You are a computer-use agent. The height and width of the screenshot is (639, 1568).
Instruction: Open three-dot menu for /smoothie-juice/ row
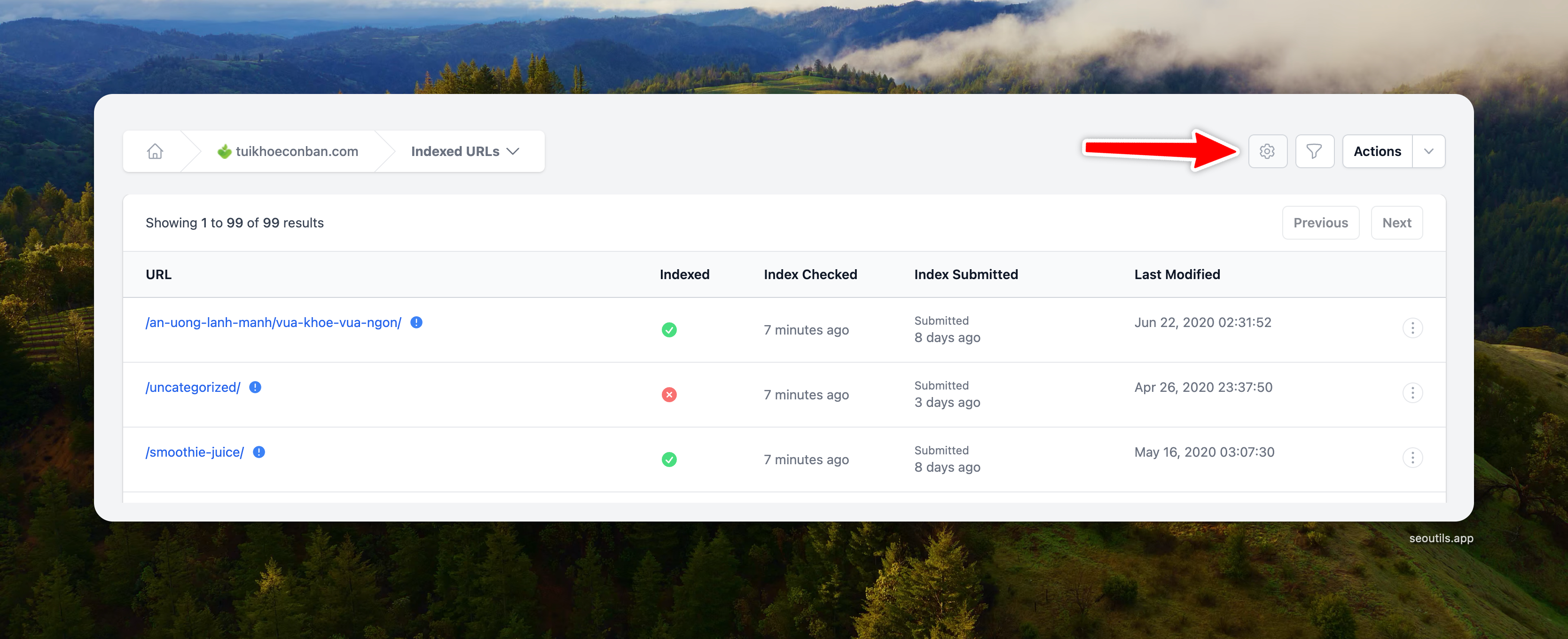[x=1412, y=458]
